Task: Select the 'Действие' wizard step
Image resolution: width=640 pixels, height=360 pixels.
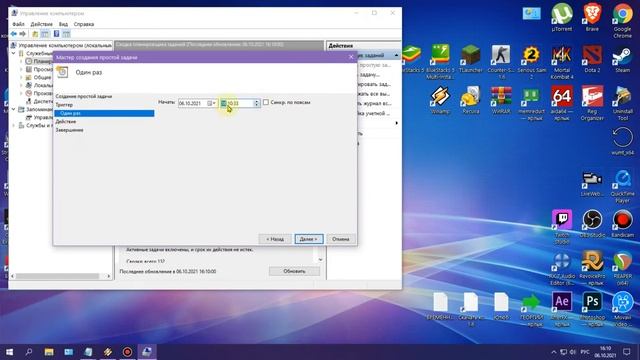Action: click(x=66, y=122)
